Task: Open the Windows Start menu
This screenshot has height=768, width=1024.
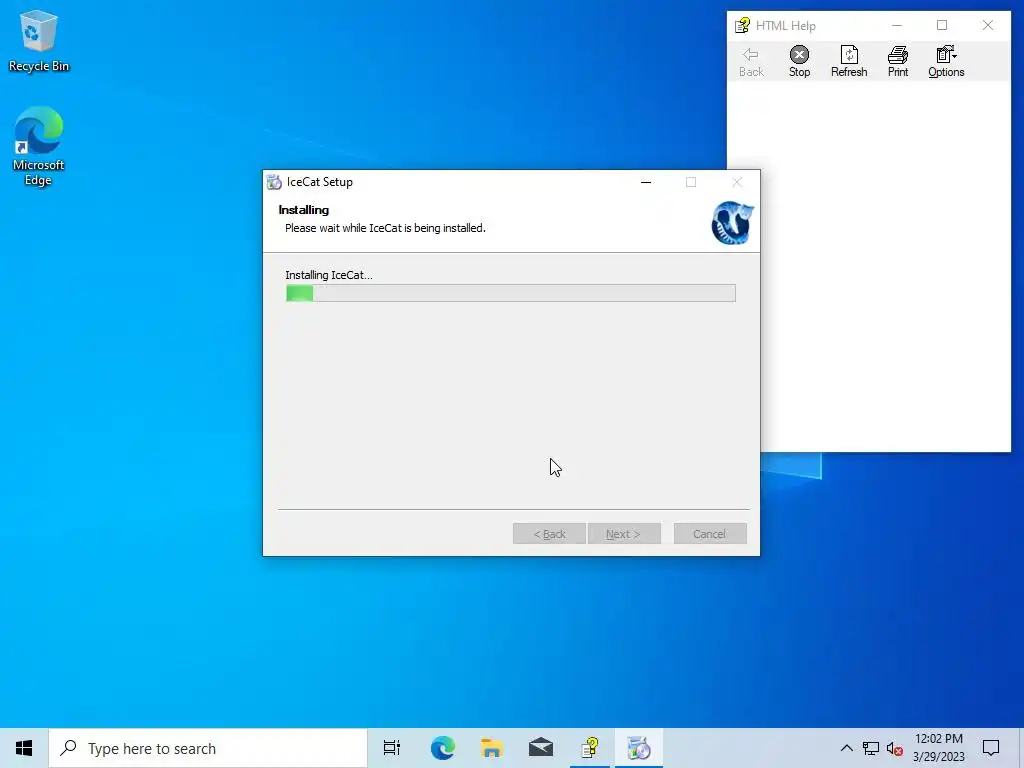Action: [24, 748]
